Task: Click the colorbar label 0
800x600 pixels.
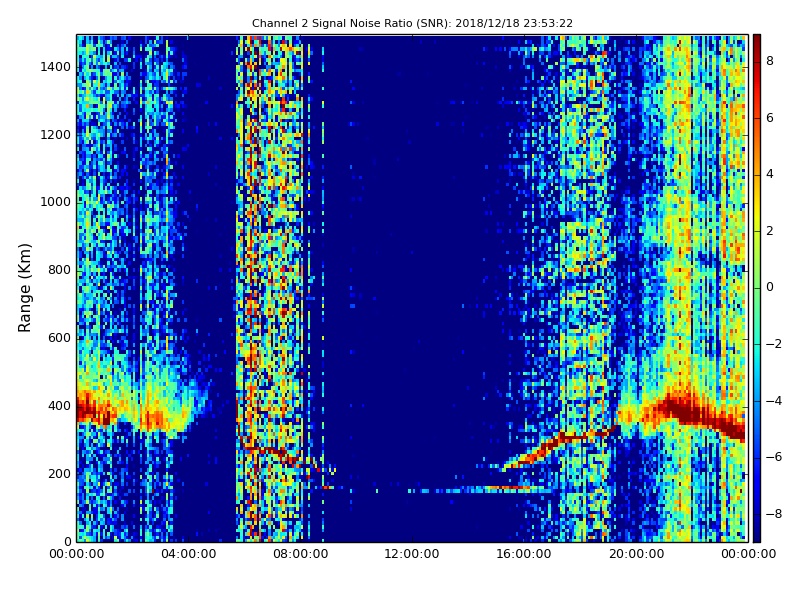Action: 770,287
